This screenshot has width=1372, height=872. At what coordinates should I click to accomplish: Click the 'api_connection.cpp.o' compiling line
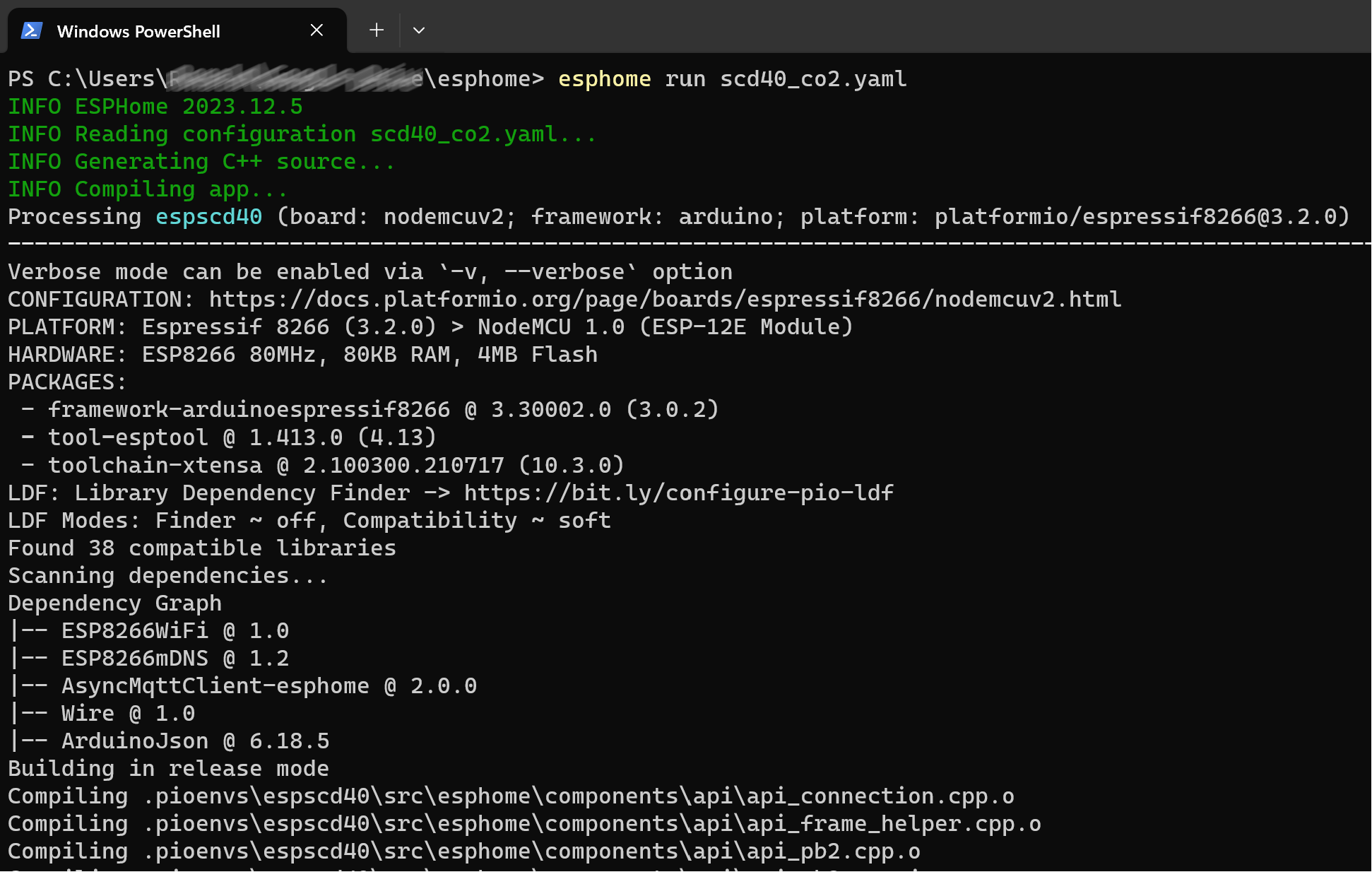(x=511, y=796)
